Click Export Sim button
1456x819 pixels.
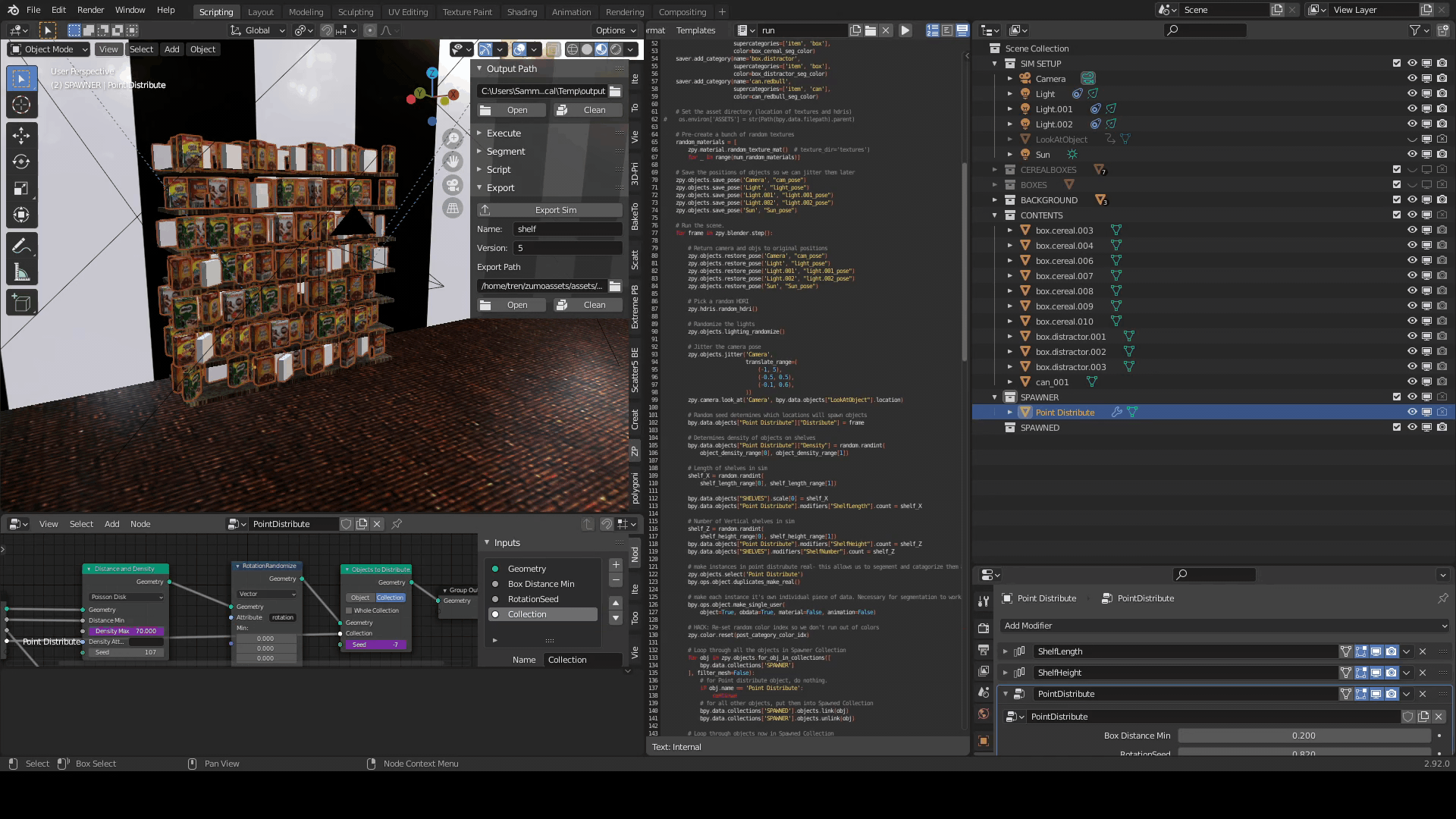pos(550,210)
